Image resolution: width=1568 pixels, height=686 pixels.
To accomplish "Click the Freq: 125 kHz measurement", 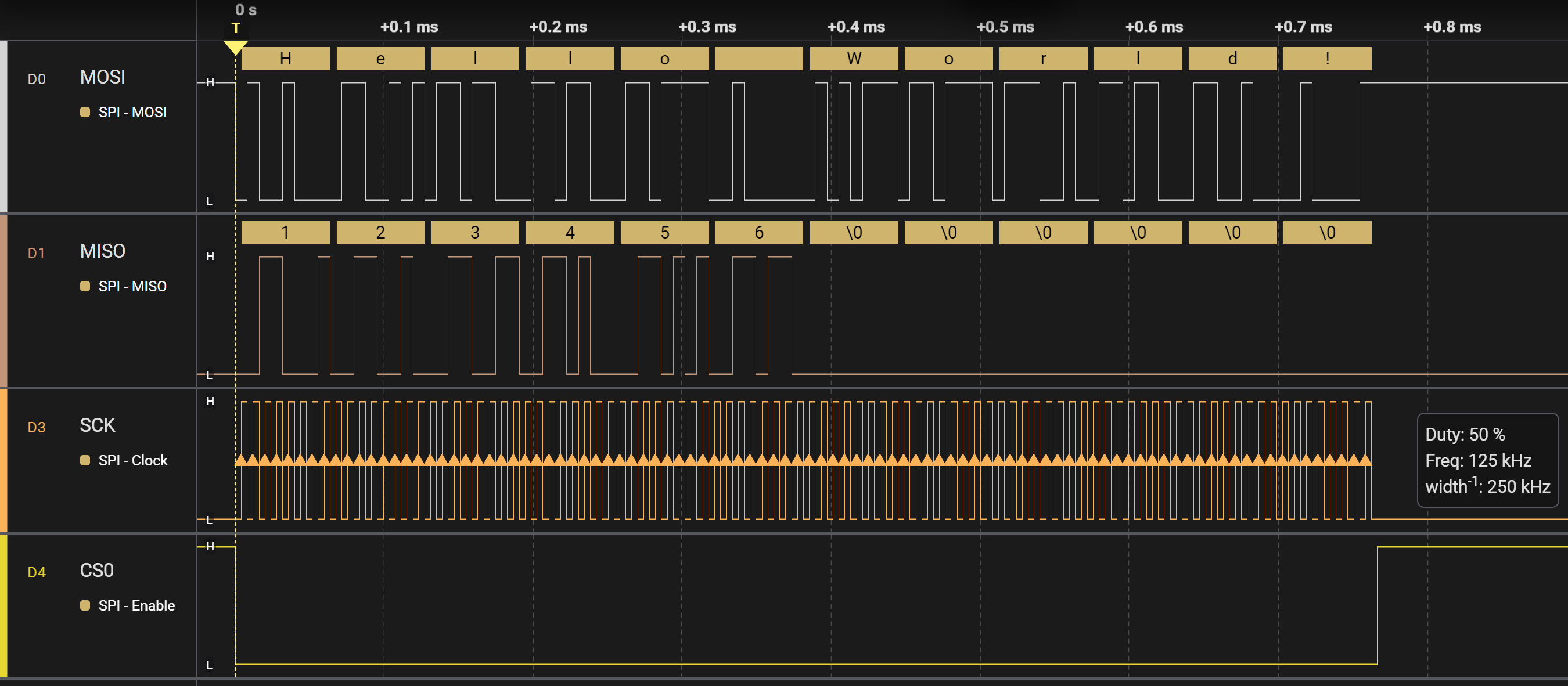I will pos(1478,460).
